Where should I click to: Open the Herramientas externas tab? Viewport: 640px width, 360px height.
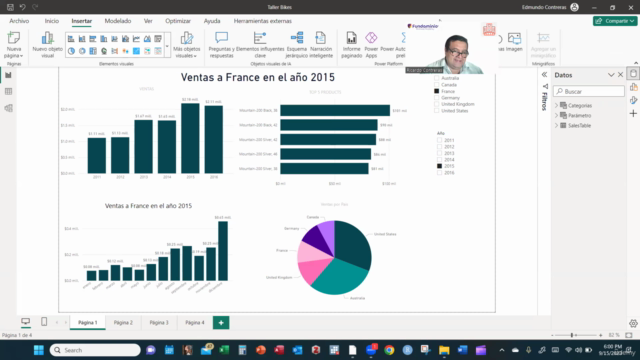(263, 21)
